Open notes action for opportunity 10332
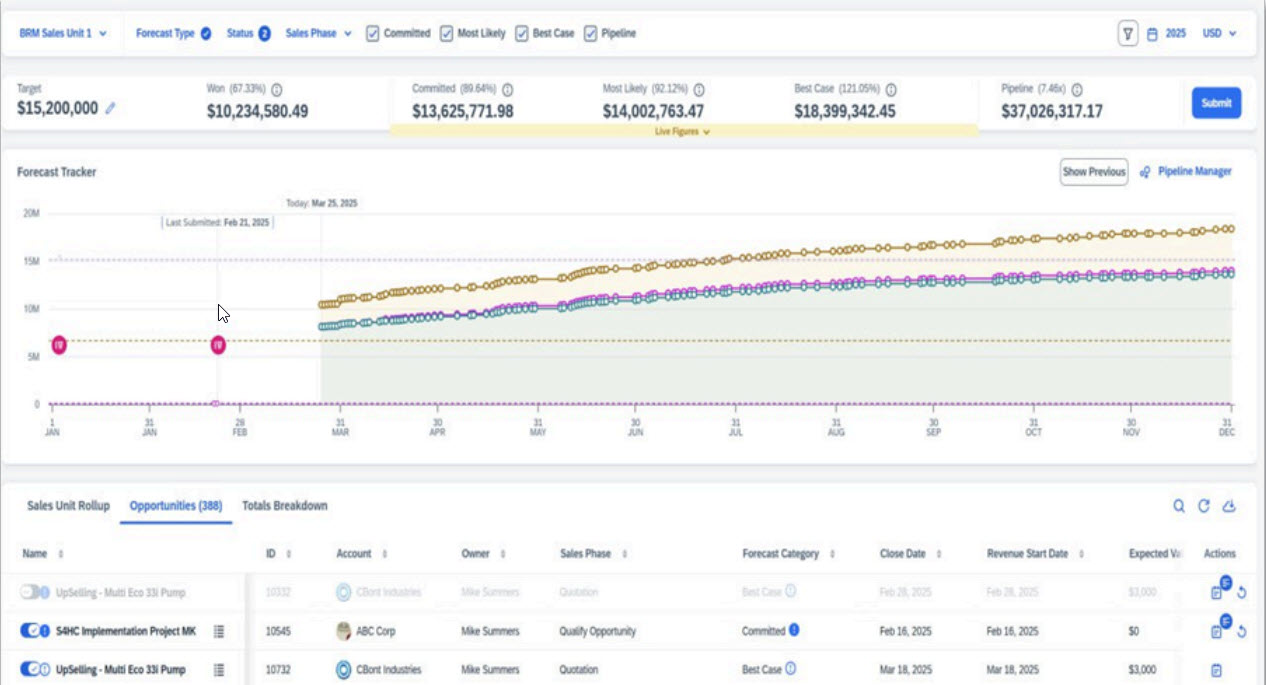The height and width of the screenshot is (685, 1266). coord(1217,592)
